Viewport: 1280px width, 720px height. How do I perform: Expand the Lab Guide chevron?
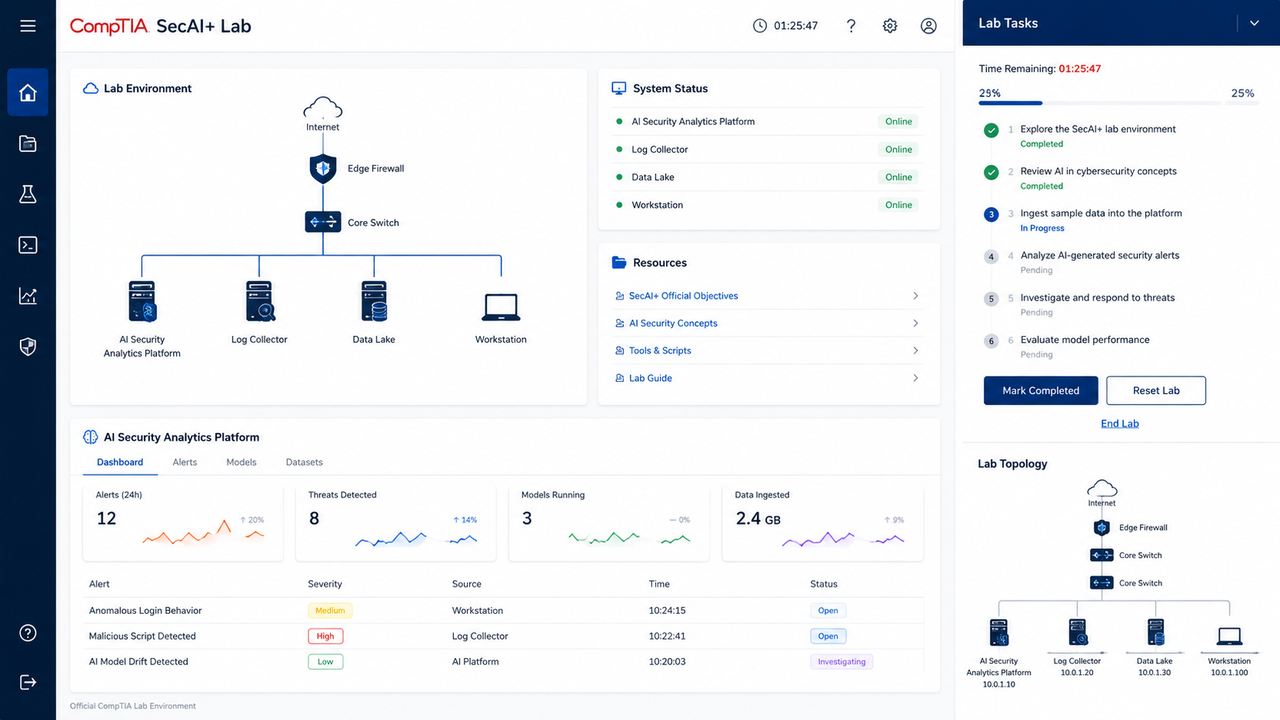916,378
